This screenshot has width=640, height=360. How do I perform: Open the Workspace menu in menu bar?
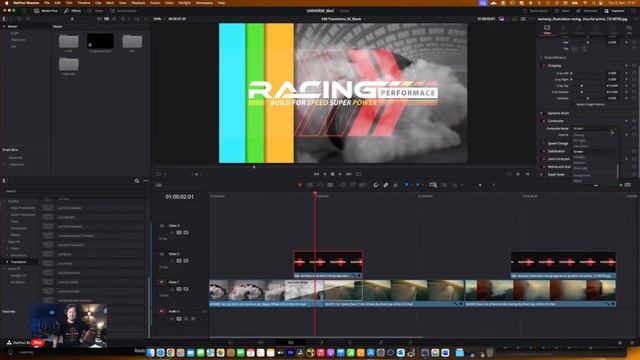coord(205,3)
